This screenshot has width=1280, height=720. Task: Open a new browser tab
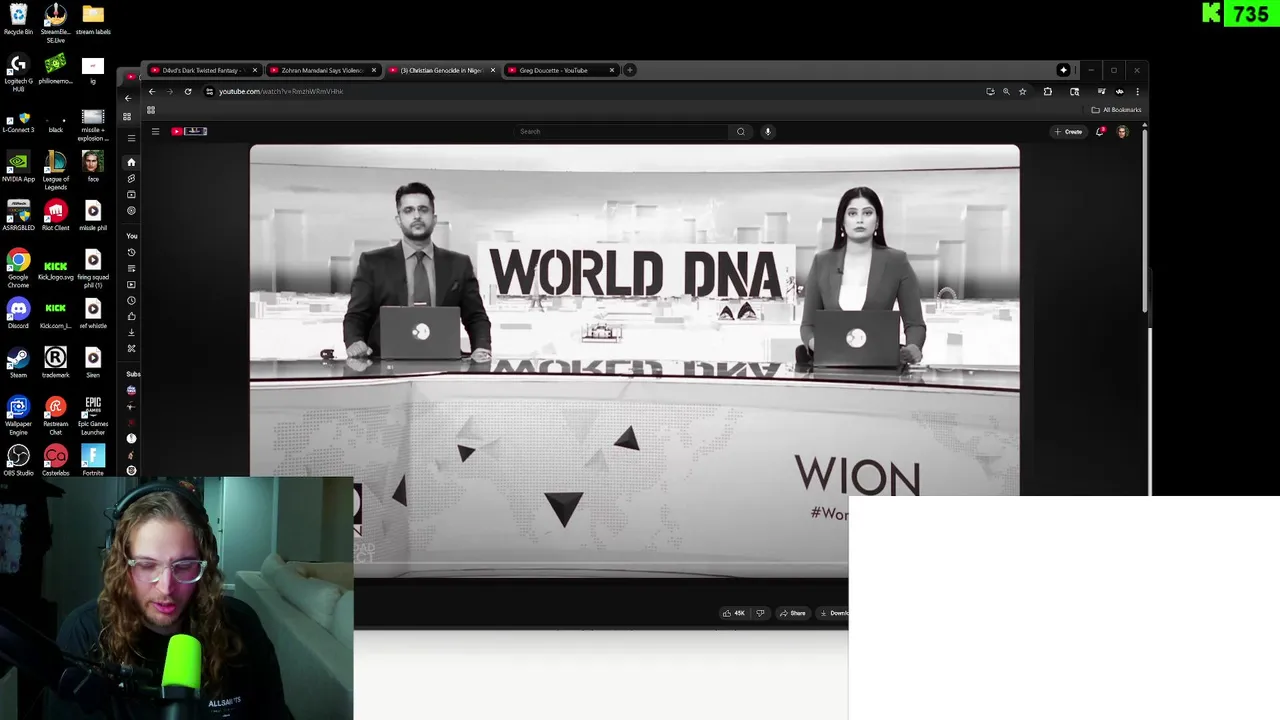(630, 70)
